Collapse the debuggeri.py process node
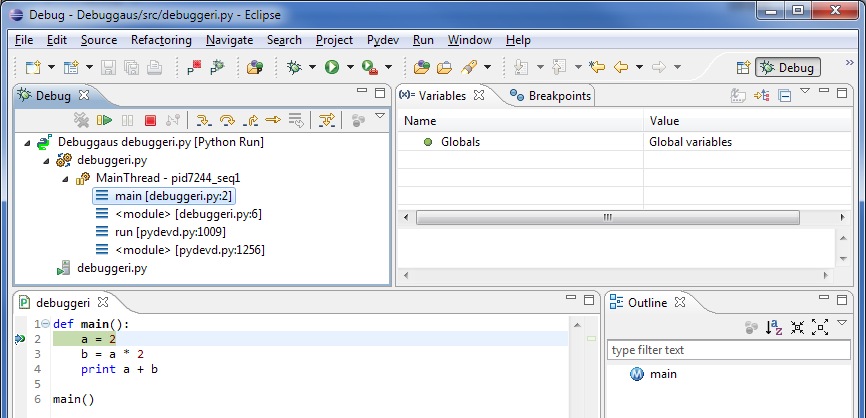866x418 pixels. (46, 161)
